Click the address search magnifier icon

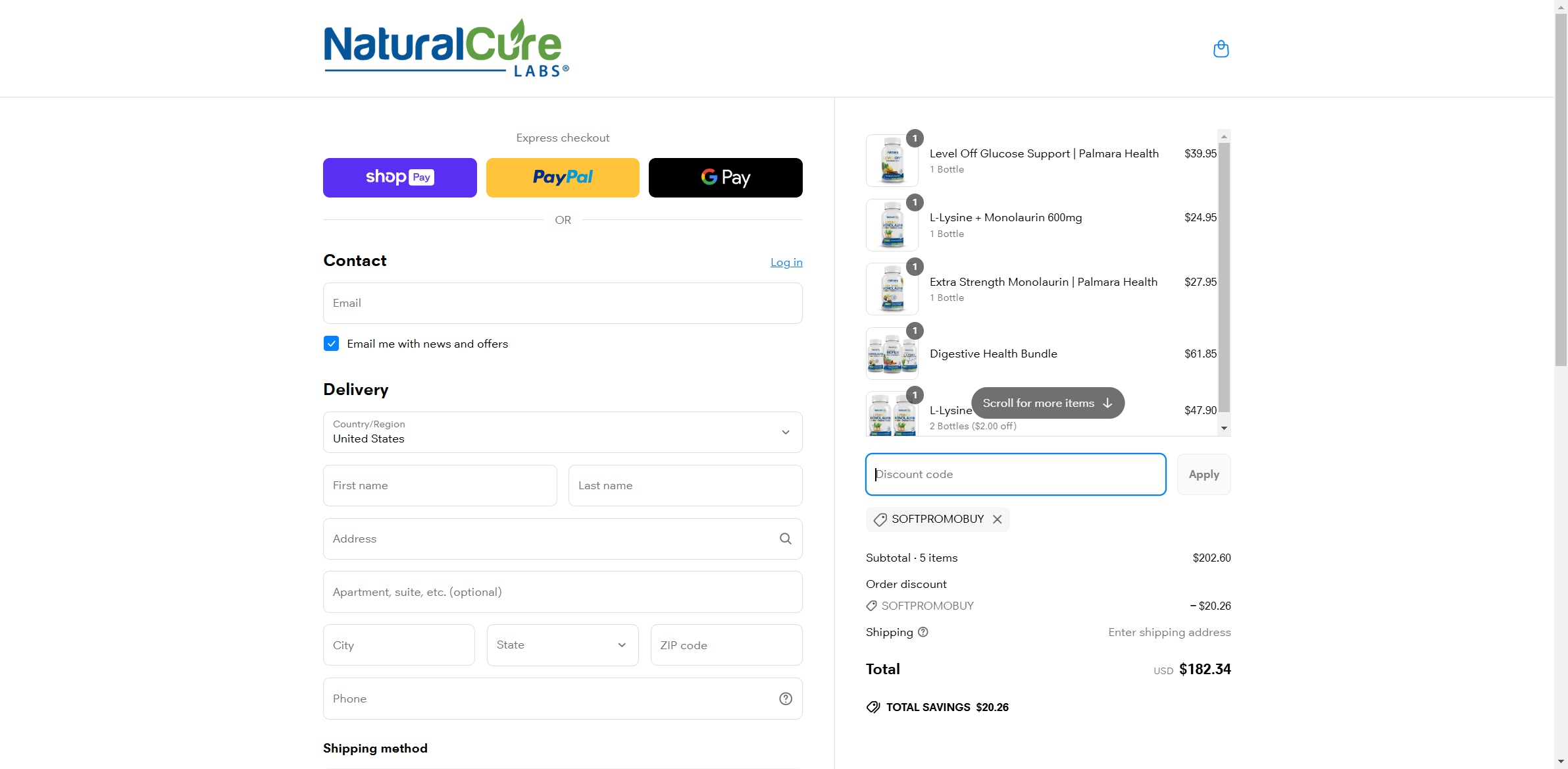[x=786, y=539]
